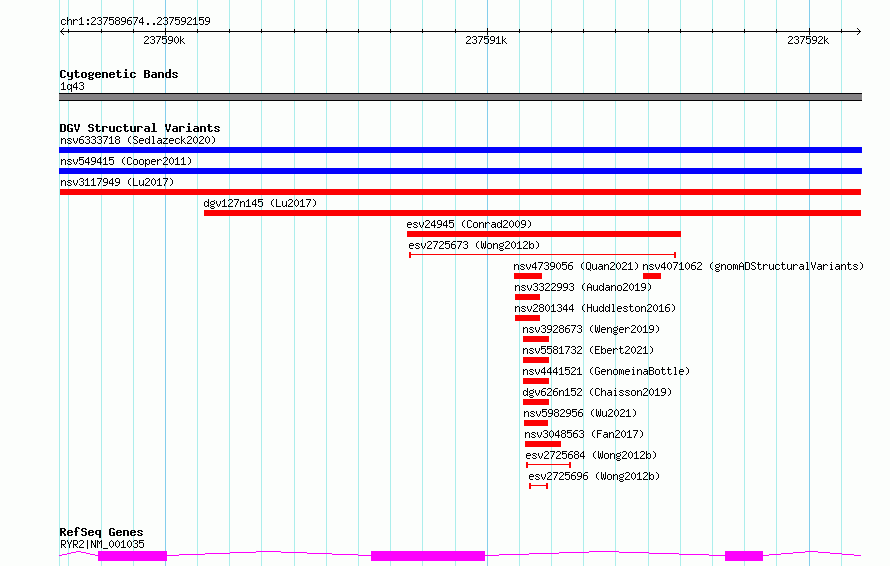Open the nsv5982956 (Wu2021) label
The width and height of the screenshot is (890, 566).
click(580, 413)
